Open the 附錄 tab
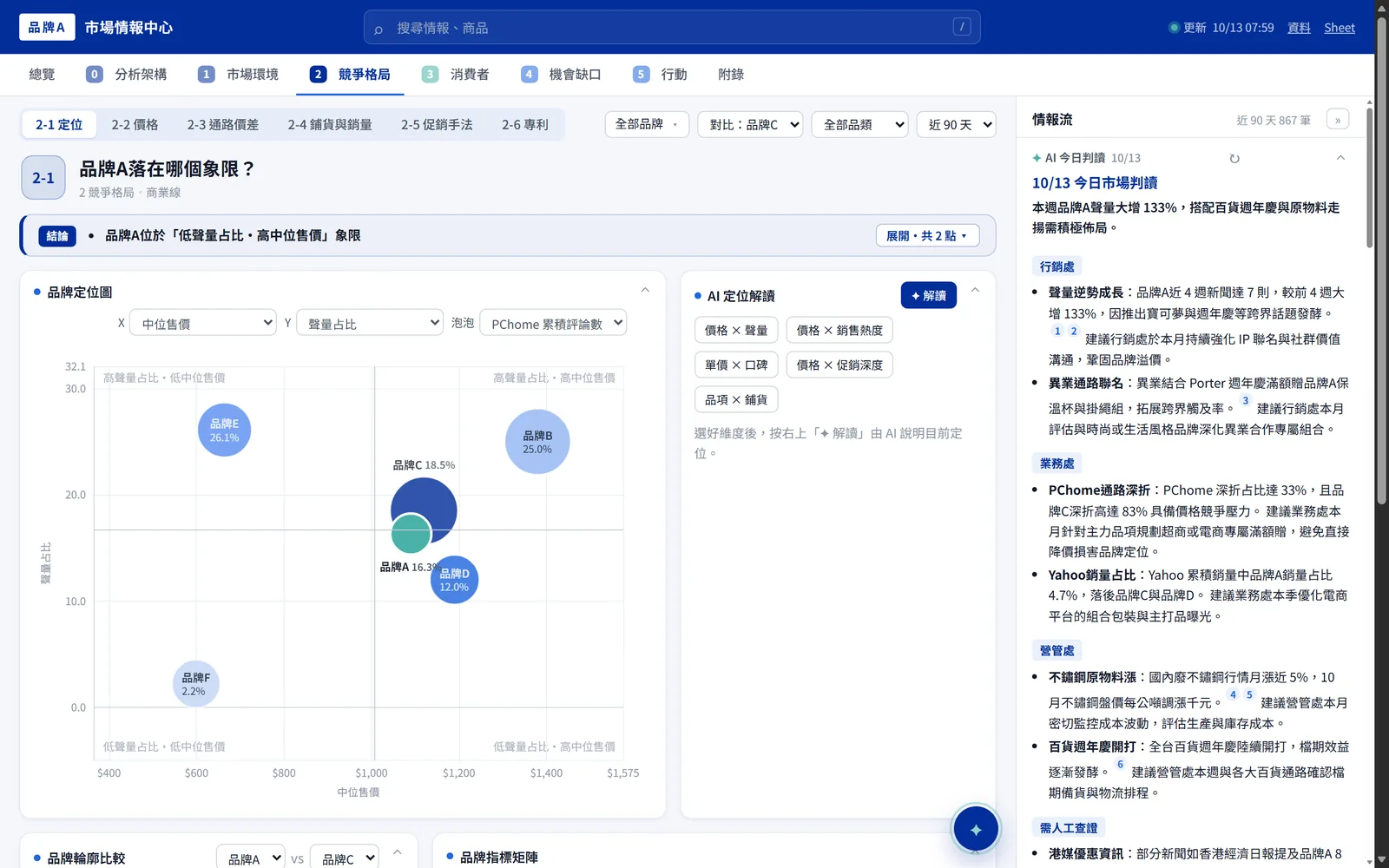Viewport: 1389px width, 868px height. (x=731, y=75)
